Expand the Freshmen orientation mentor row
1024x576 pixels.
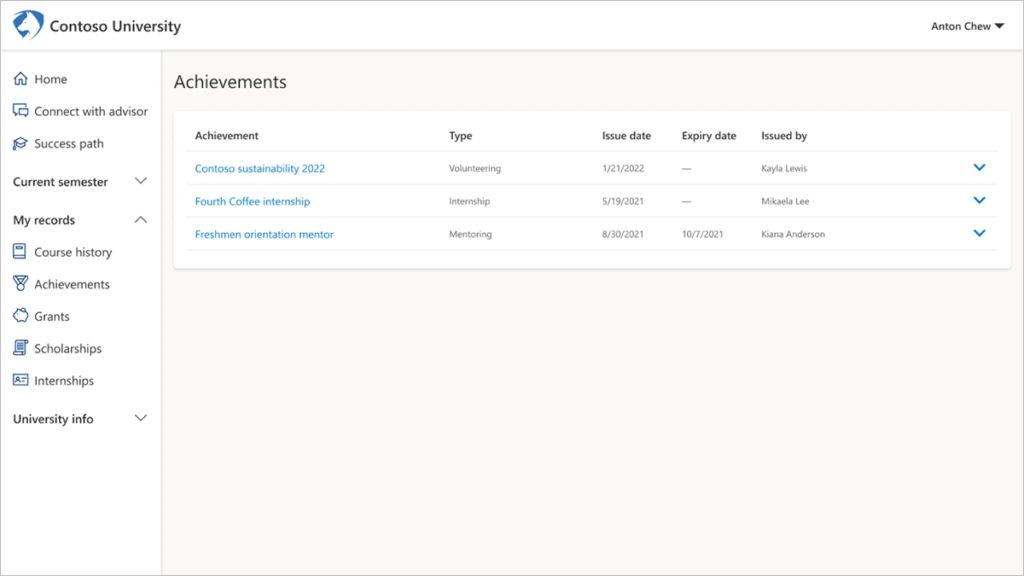pos(979,233)
